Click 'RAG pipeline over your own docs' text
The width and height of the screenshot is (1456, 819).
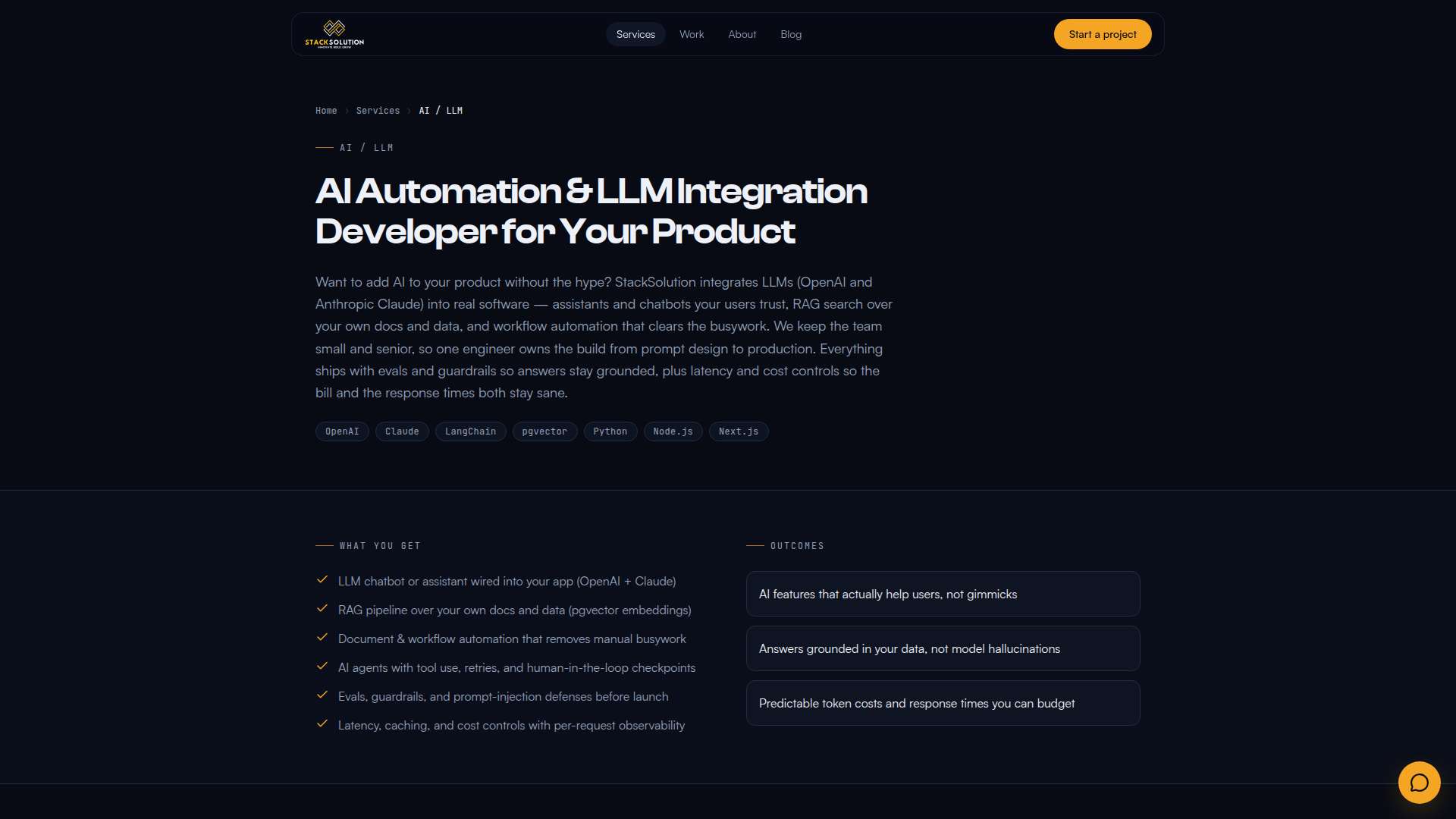[514, 610]
